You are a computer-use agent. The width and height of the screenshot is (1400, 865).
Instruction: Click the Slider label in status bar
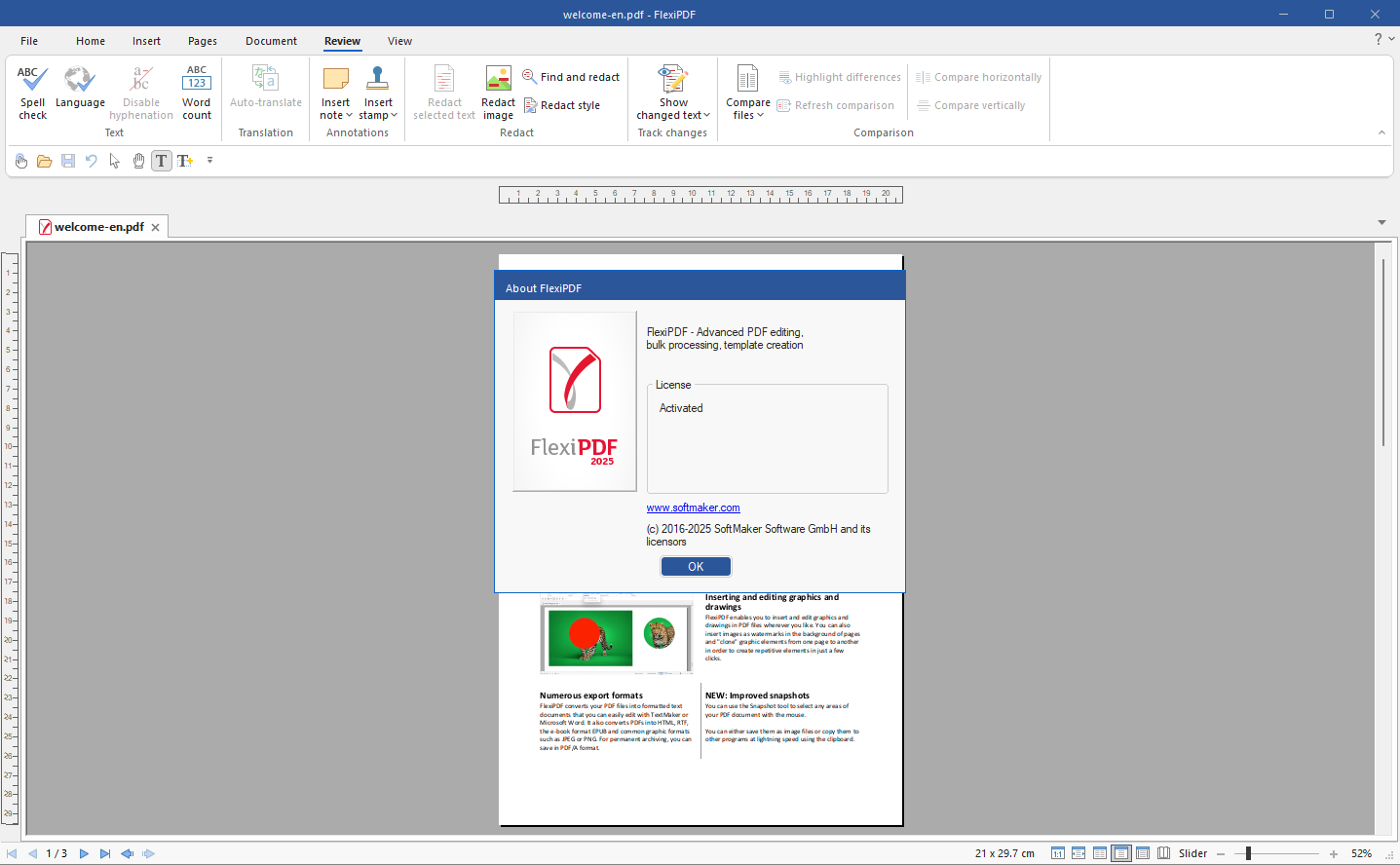(1192, 853)
